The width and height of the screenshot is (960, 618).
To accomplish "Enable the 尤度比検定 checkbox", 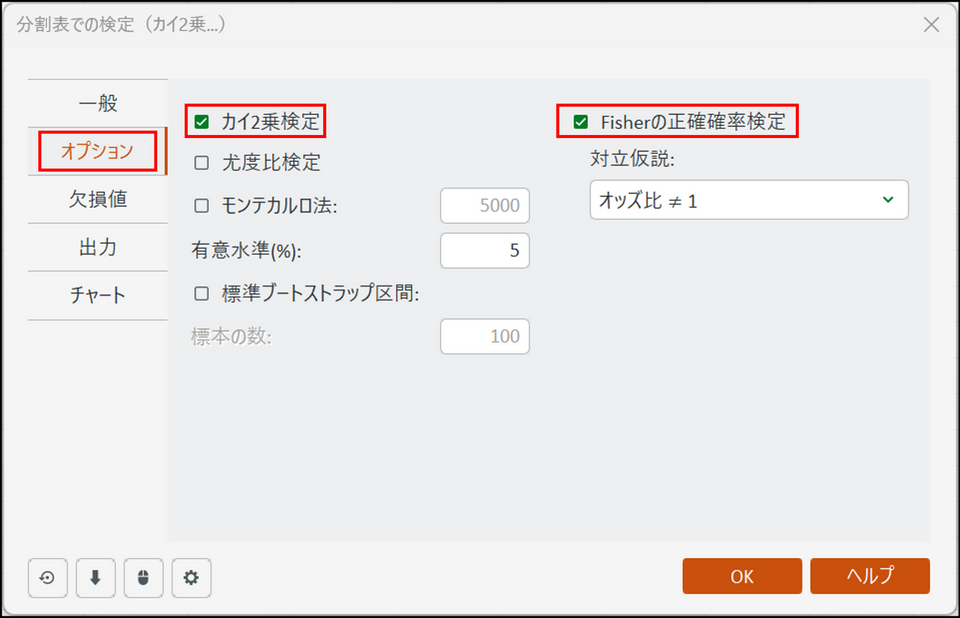I will pyautogui.click(x=202, y=162).
